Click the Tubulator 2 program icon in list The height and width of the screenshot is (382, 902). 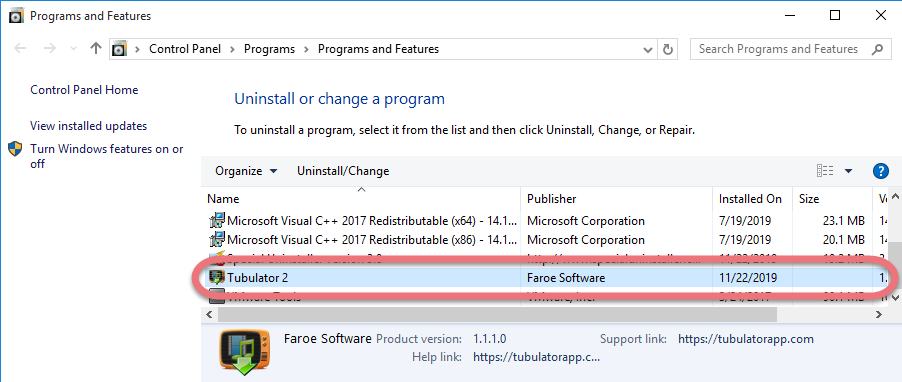coord(216,278)
